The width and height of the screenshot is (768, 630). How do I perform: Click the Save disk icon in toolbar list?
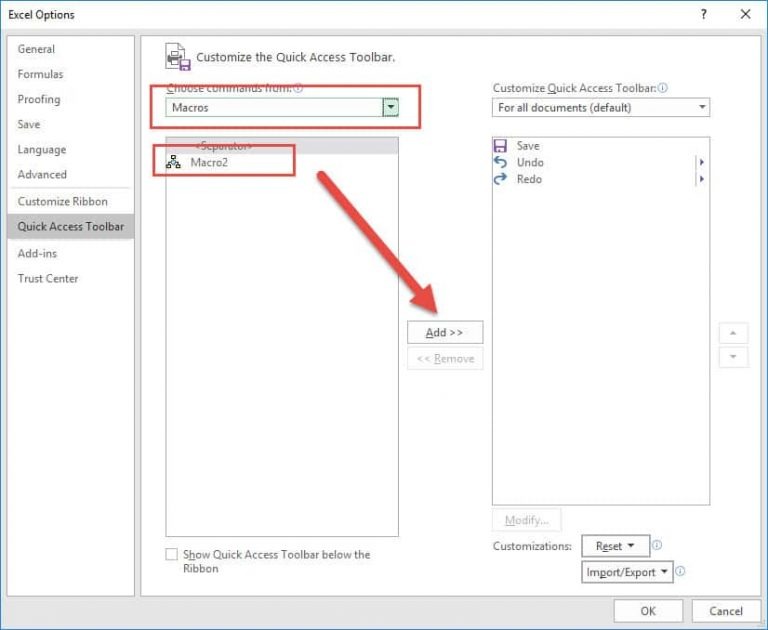[501, 146]
